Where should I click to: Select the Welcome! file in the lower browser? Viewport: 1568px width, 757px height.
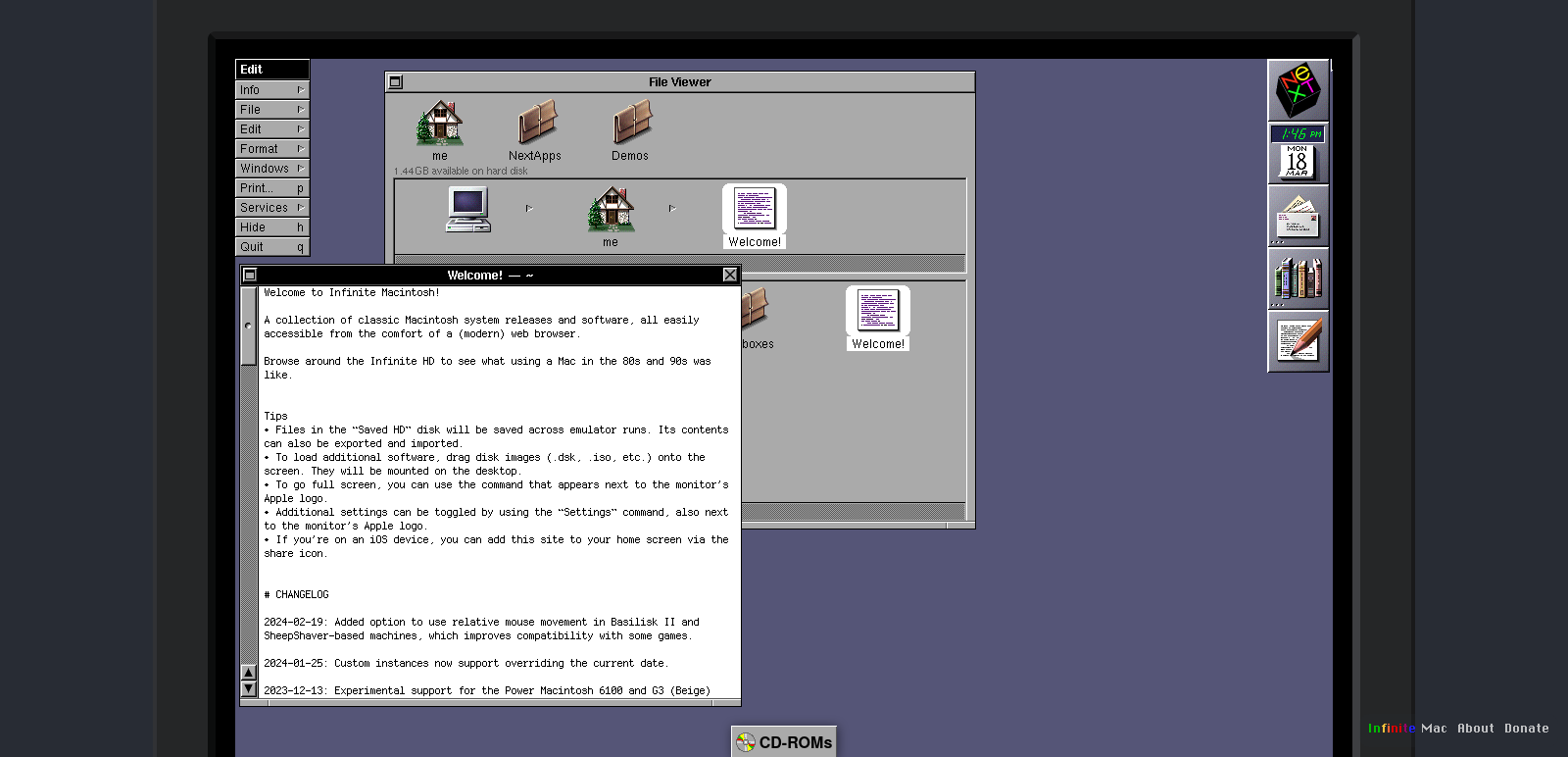click(x=878, y=319)
